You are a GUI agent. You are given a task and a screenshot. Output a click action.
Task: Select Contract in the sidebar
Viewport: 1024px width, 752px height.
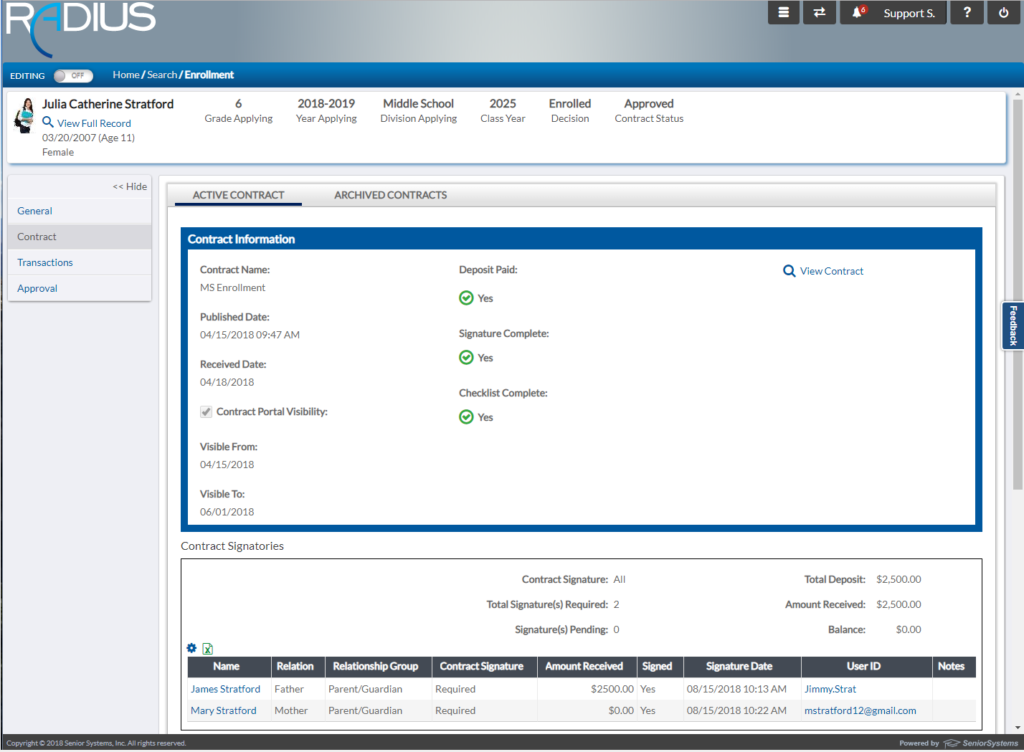coord(80,237)
